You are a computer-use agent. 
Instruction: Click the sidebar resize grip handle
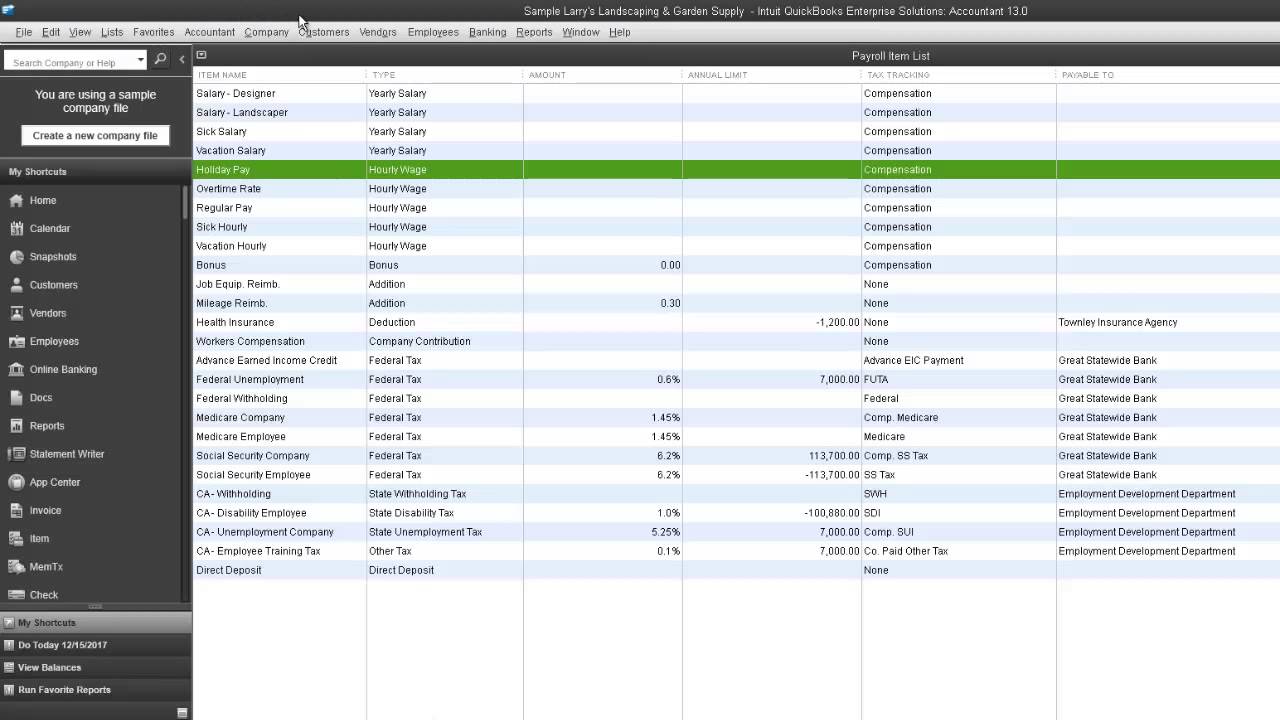(95, 606)
